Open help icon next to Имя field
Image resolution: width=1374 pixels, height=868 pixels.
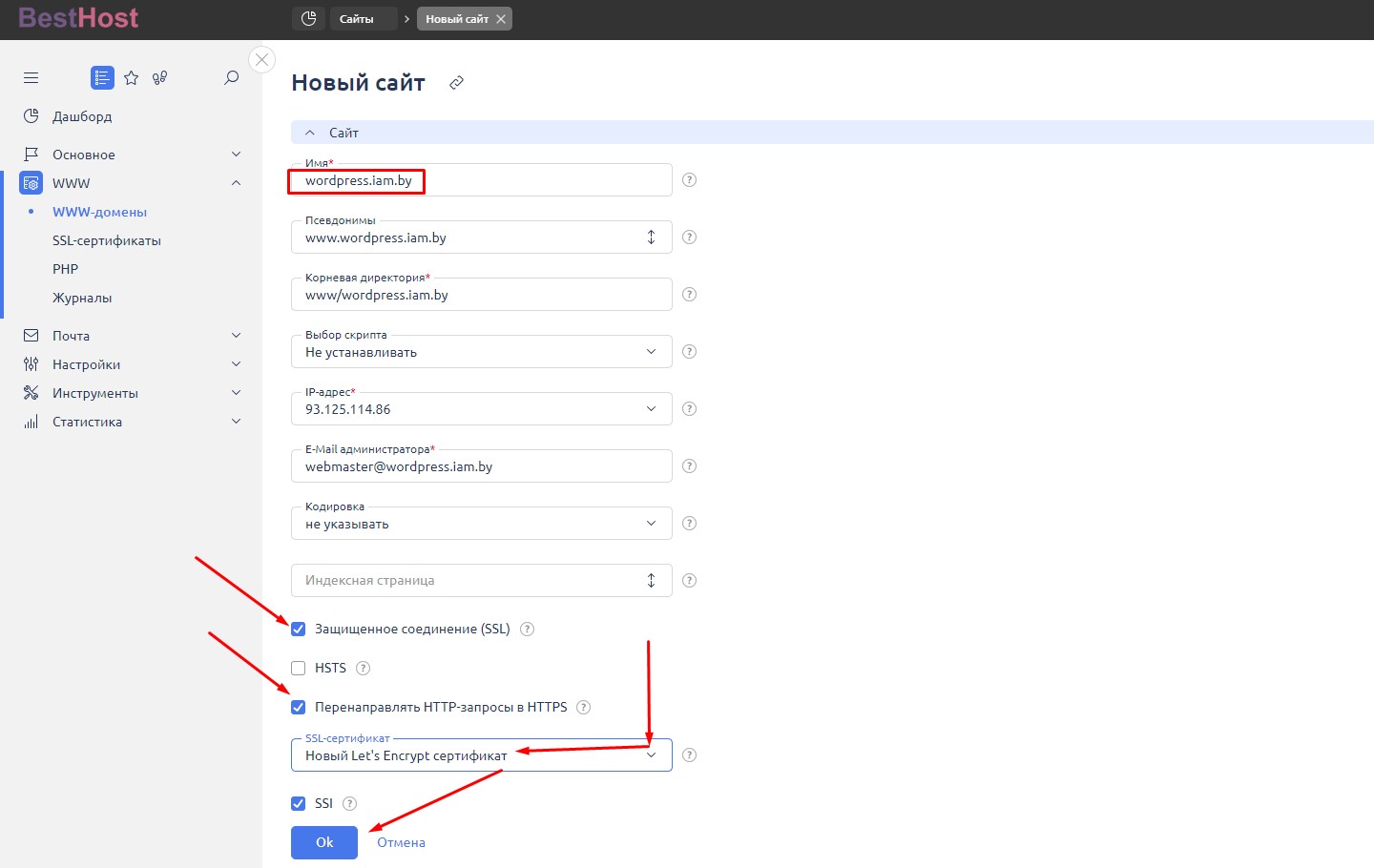coord(689,180)
